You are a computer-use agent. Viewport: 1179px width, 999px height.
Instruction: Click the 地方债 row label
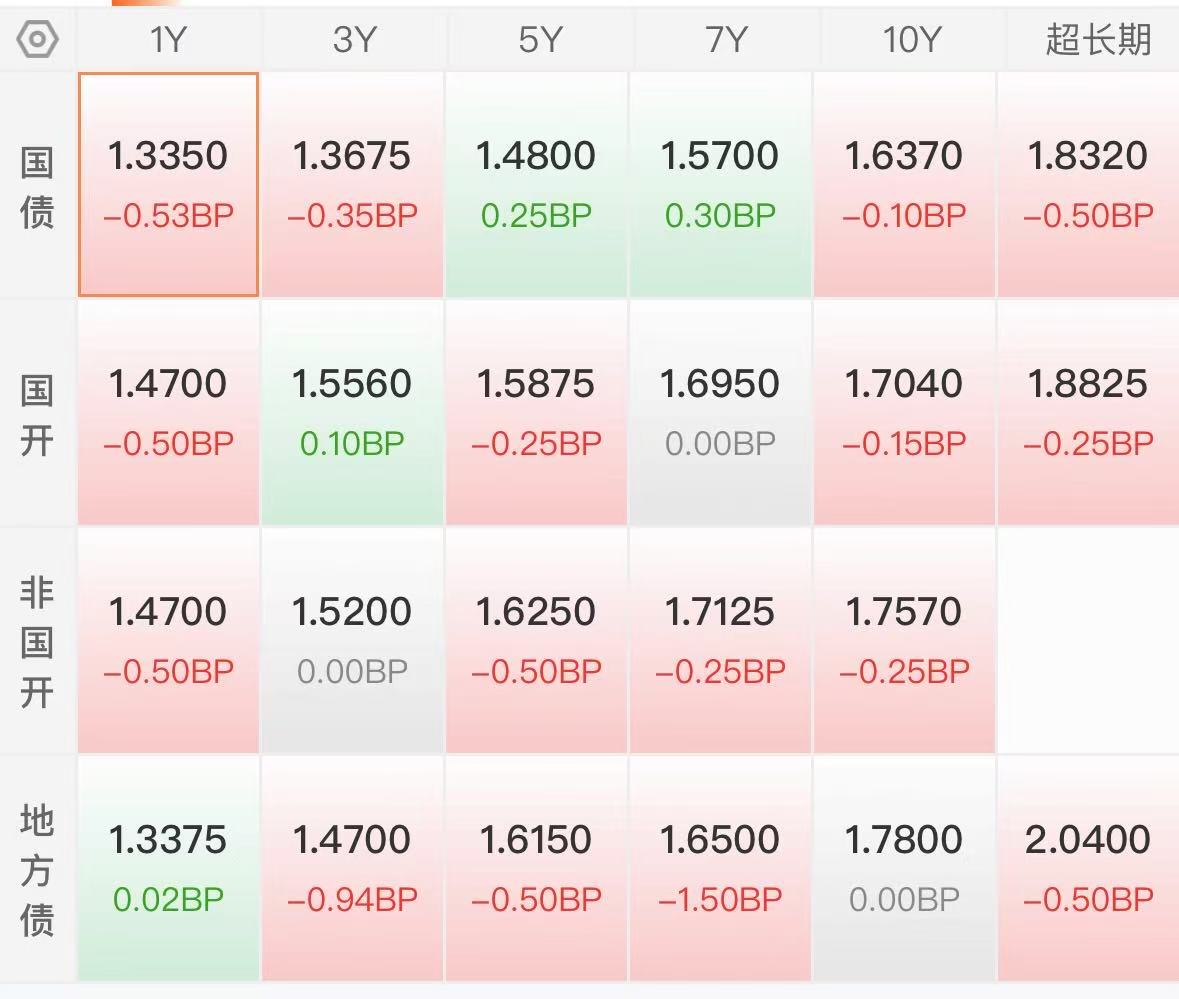click(x=37, y=870)
